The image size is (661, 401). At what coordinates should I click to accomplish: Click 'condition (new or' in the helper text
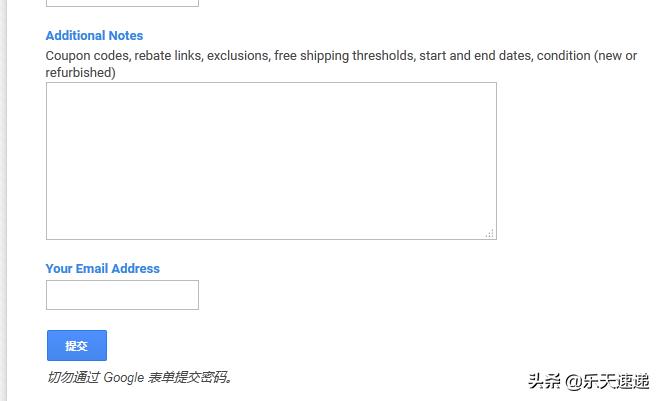tap(587, 56)
